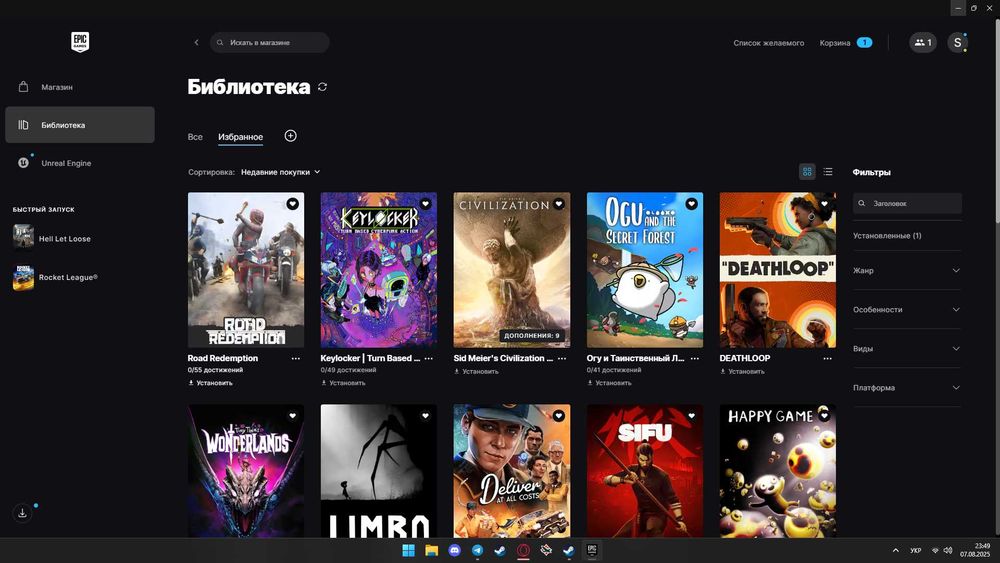Click the library vertical scrollbar
This screenshot has height=563, width=1000.
(996, 121)
